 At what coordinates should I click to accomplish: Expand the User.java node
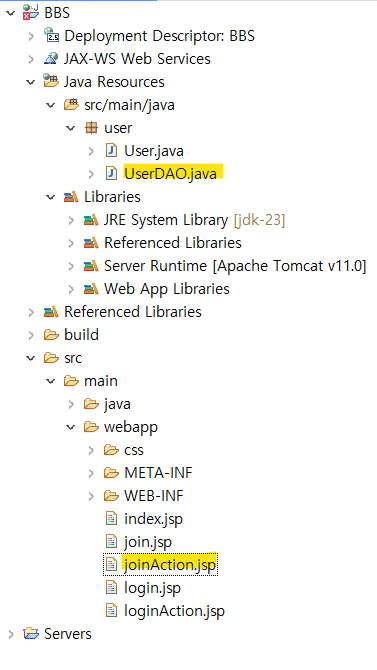coord(91,151)
